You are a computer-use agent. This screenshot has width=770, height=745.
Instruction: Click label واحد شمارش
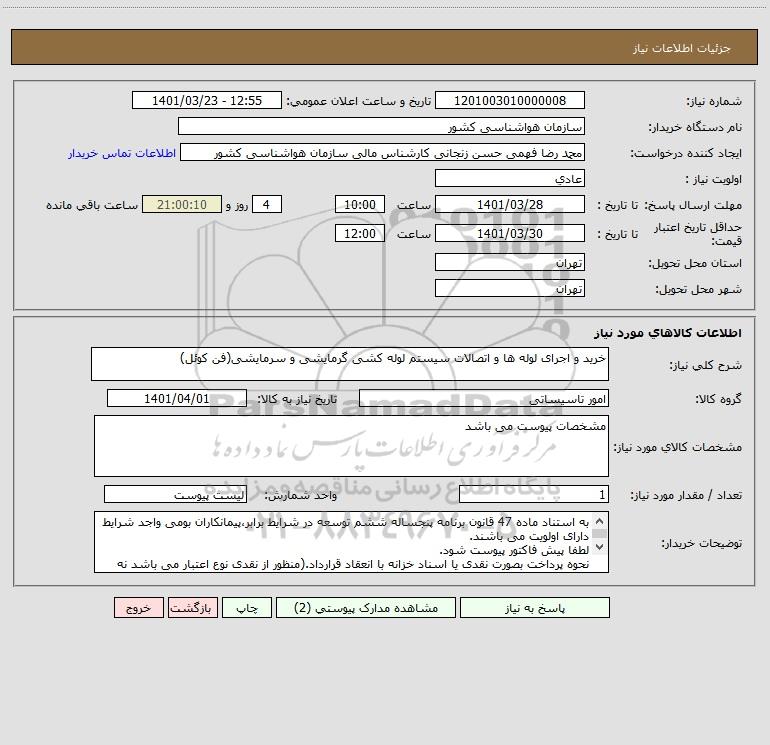coord(301,496)
